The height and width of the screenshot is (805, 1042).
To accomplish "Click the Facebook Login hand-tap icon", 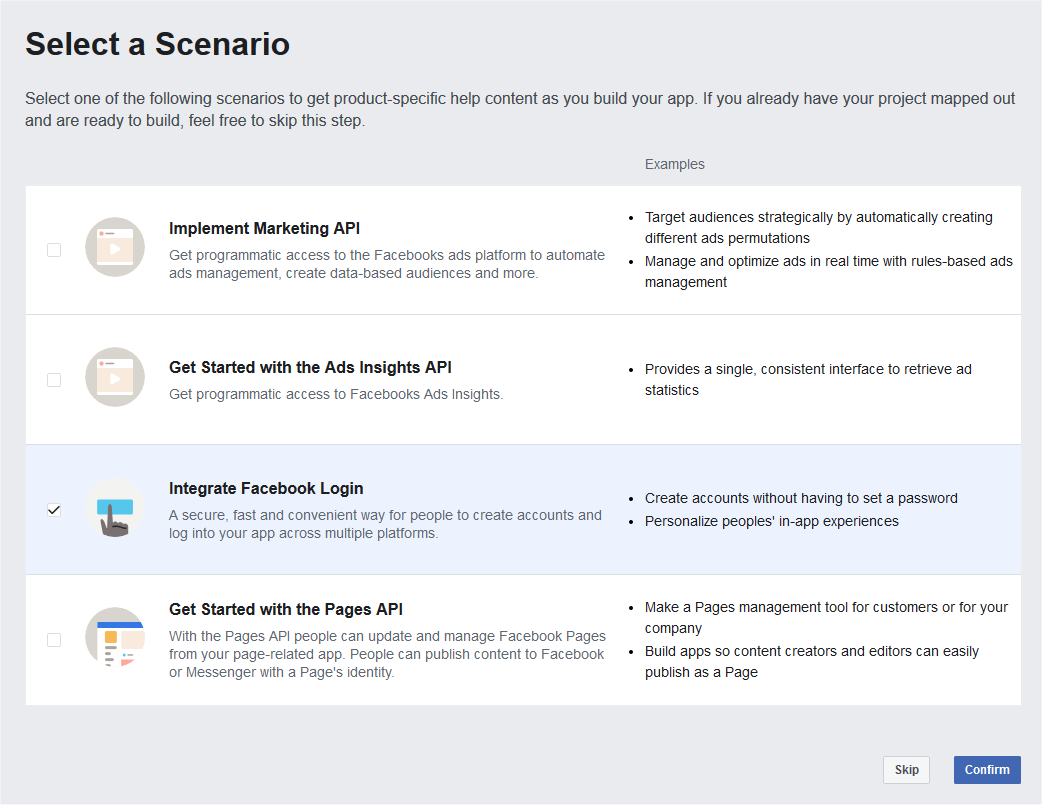I will pos(115,508).
